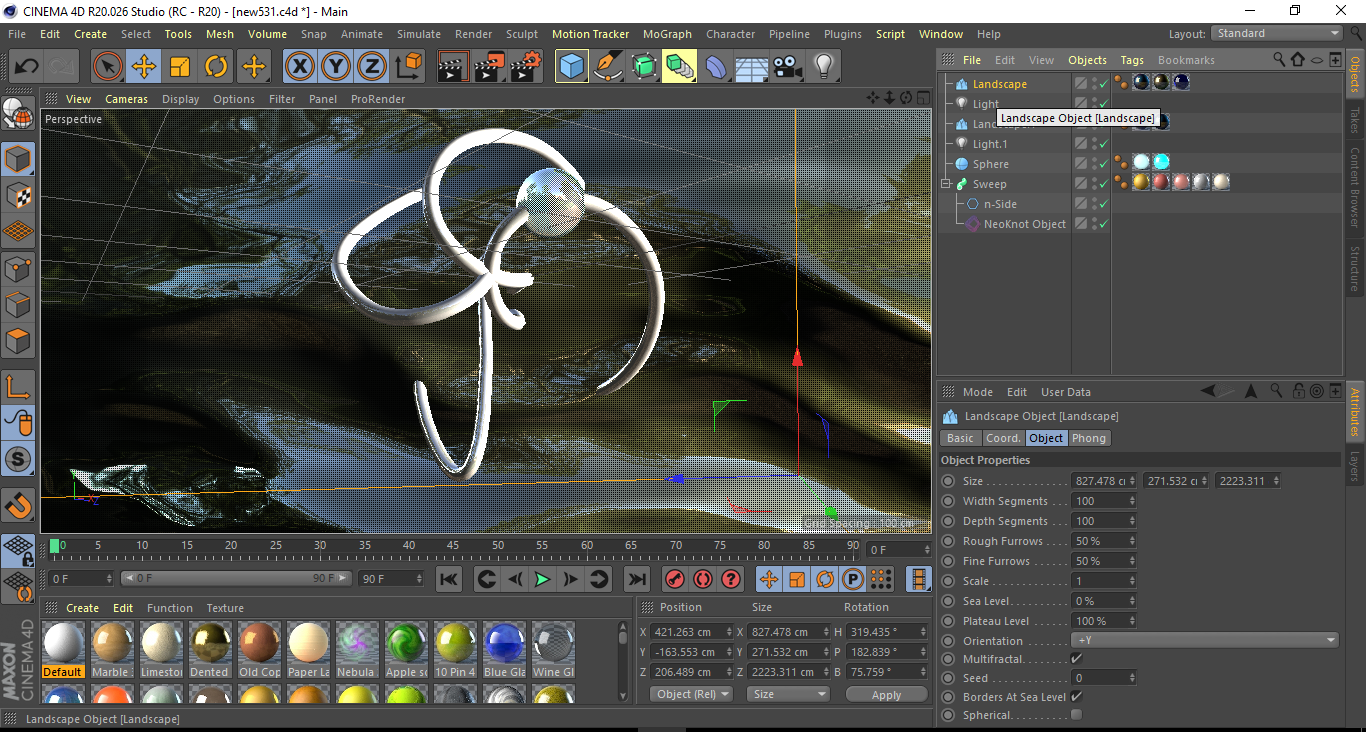Switch to Edges mode

tap(19, 304)
